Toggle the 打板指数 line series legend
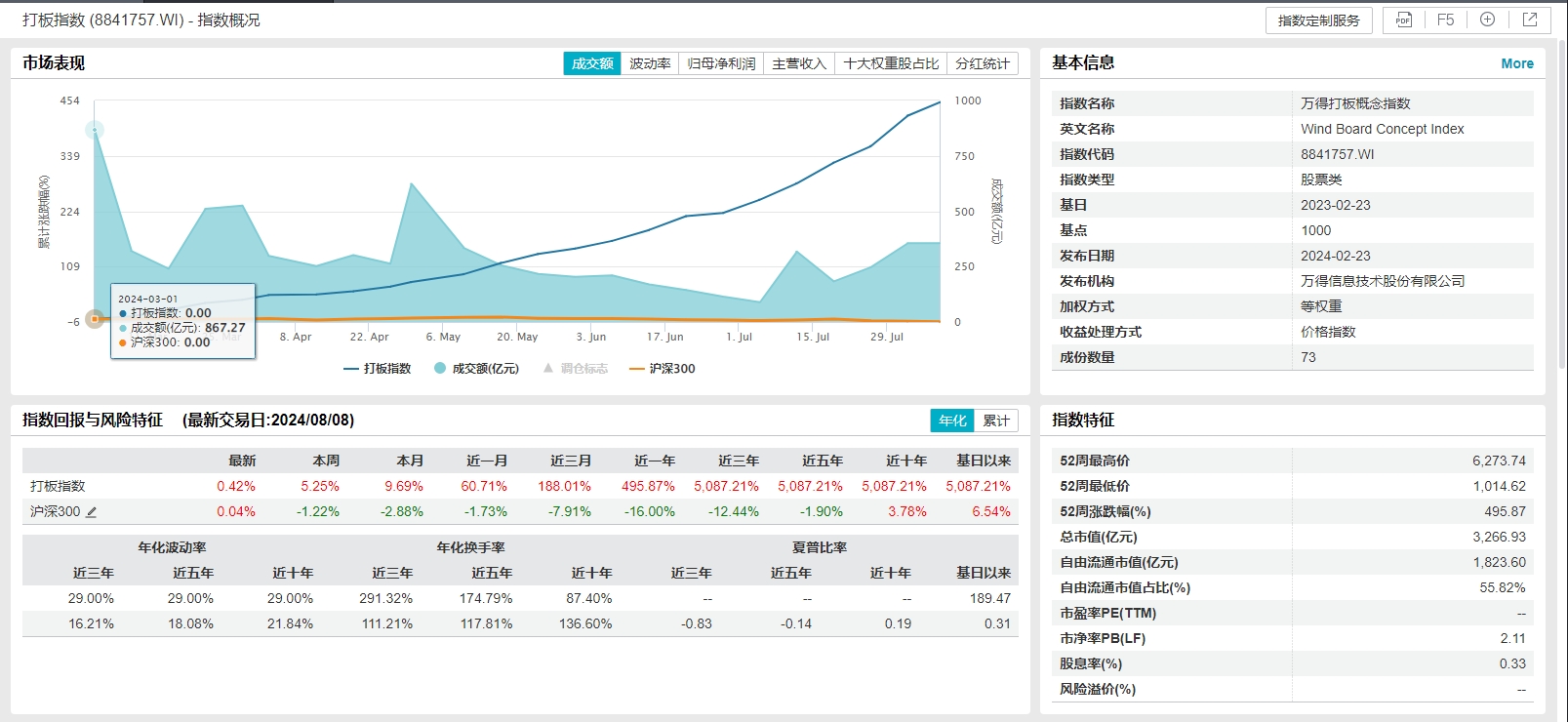 [378, 369]
